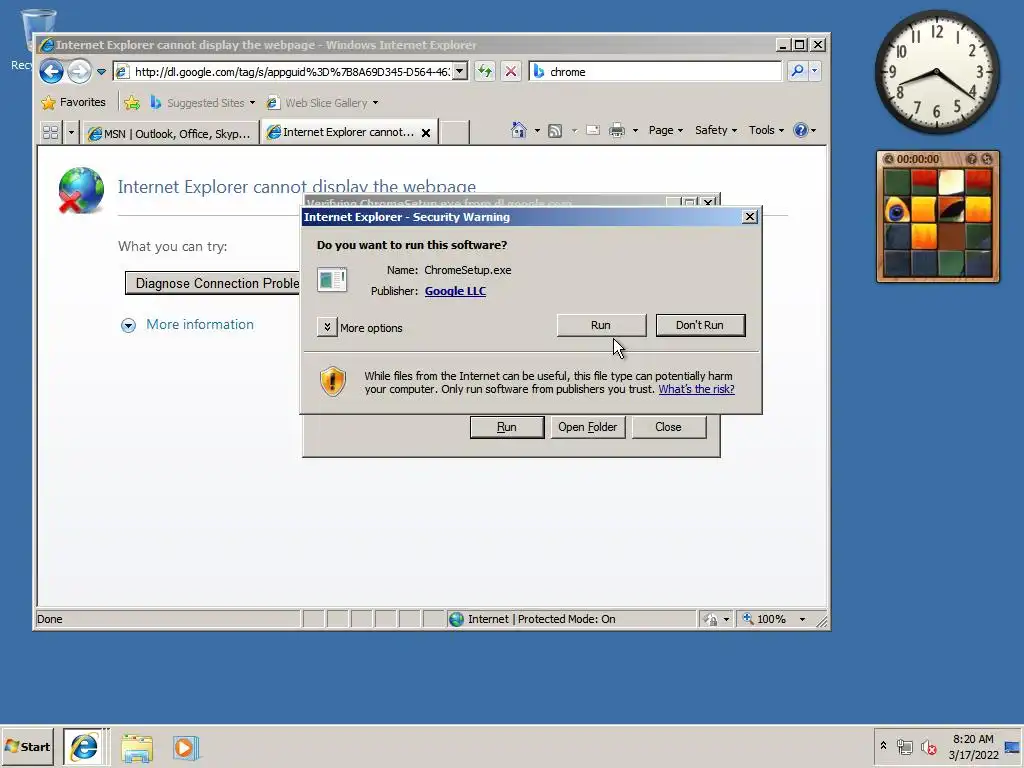Click the Bing search box containing chrome
This screenshot has width=1024, height=768.
point(655,71)
